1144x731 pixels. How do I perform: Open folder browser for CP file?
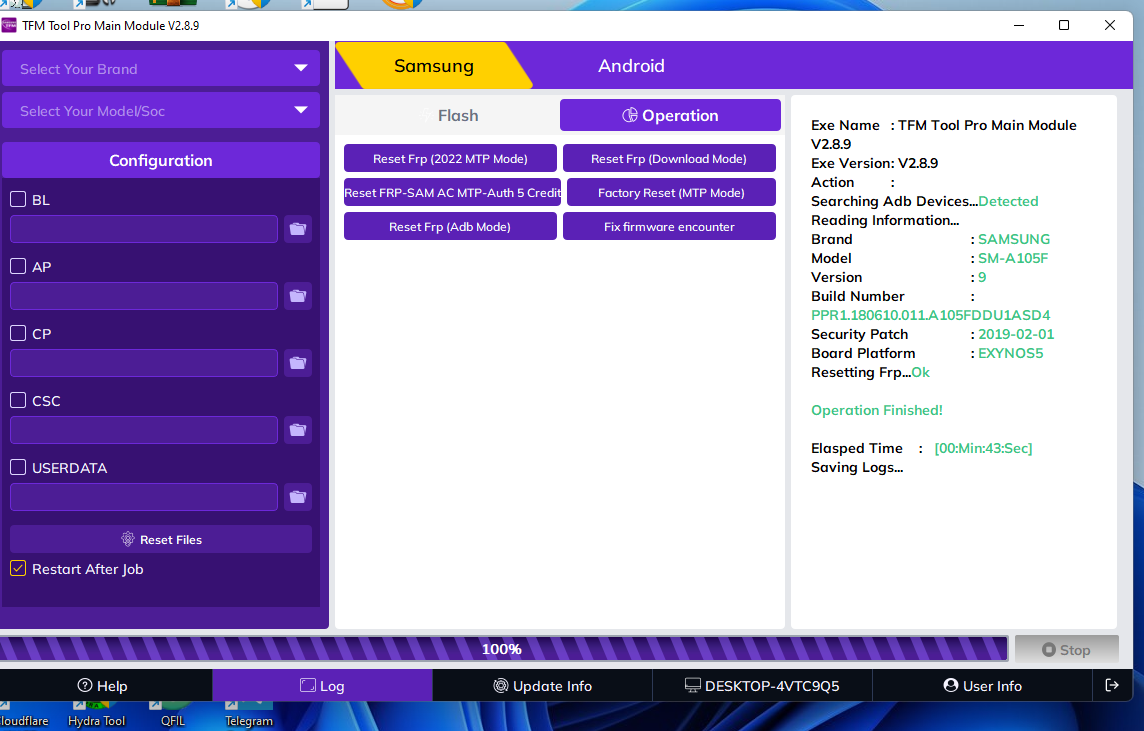click(298, 363)
